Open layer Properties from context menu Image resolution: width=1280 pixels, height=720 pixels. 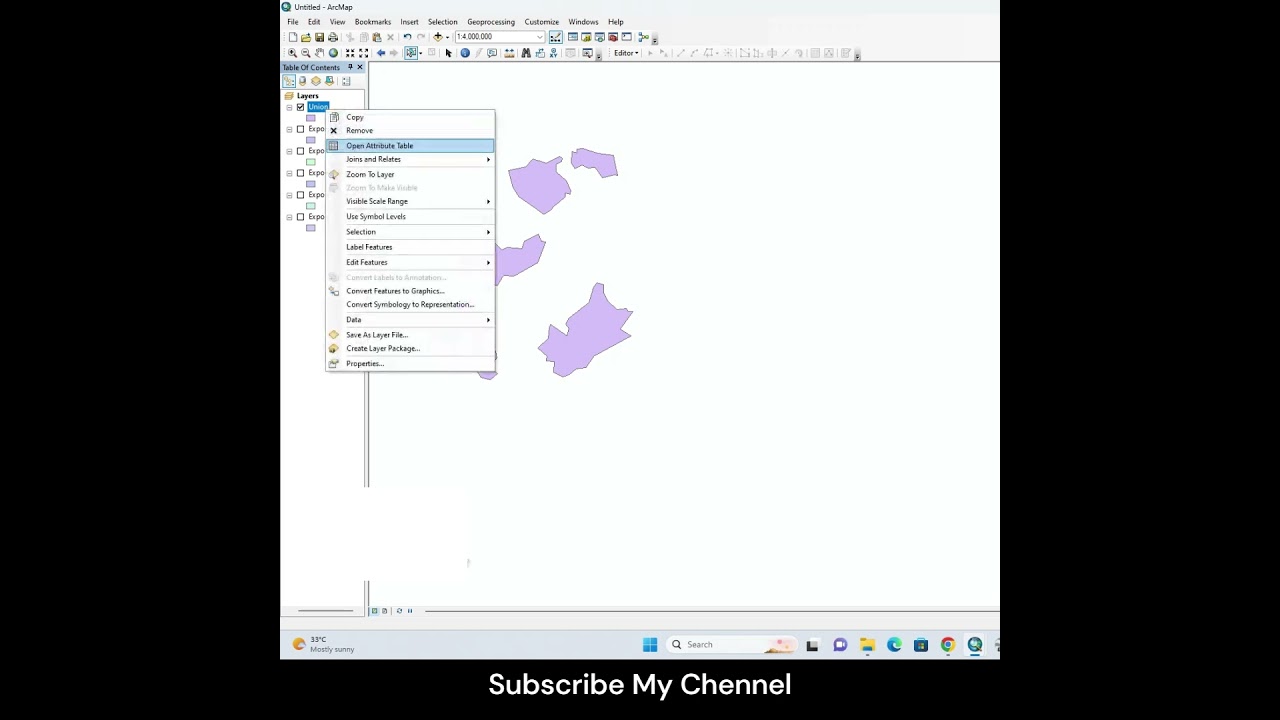point(410,363)
